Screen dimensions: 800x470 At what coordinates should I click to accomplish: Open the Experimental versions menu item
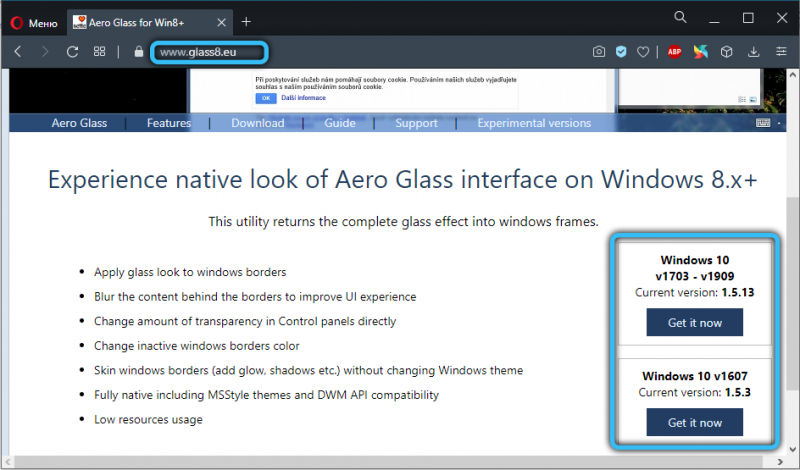coord(534,123)
